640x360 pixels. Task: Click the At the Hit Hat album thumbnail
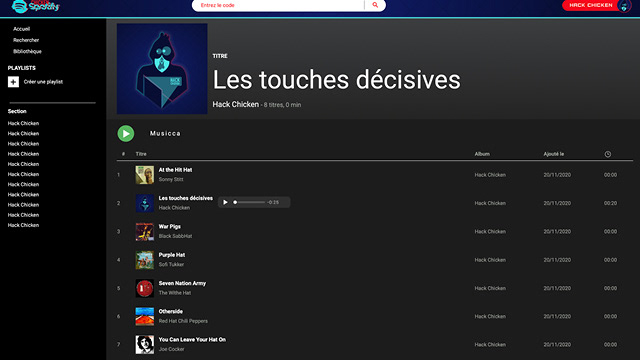pos(144,175)
